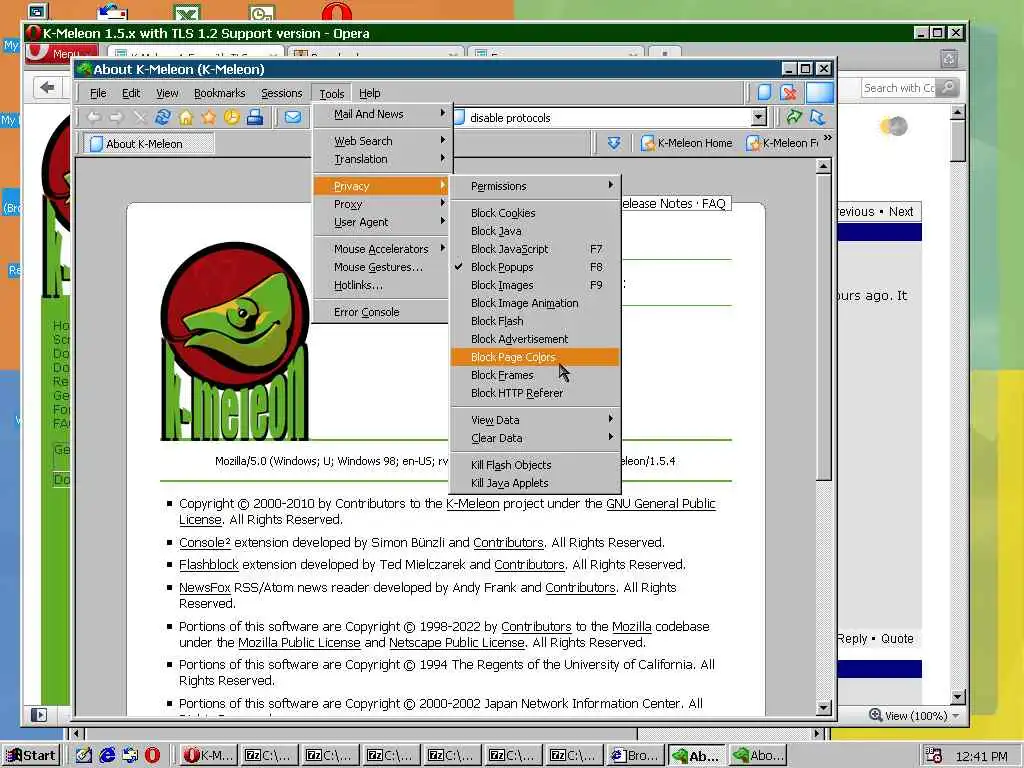Click the green Go arrow icon
This screenshot has height=768, width=1024.
tap(793, 117)
